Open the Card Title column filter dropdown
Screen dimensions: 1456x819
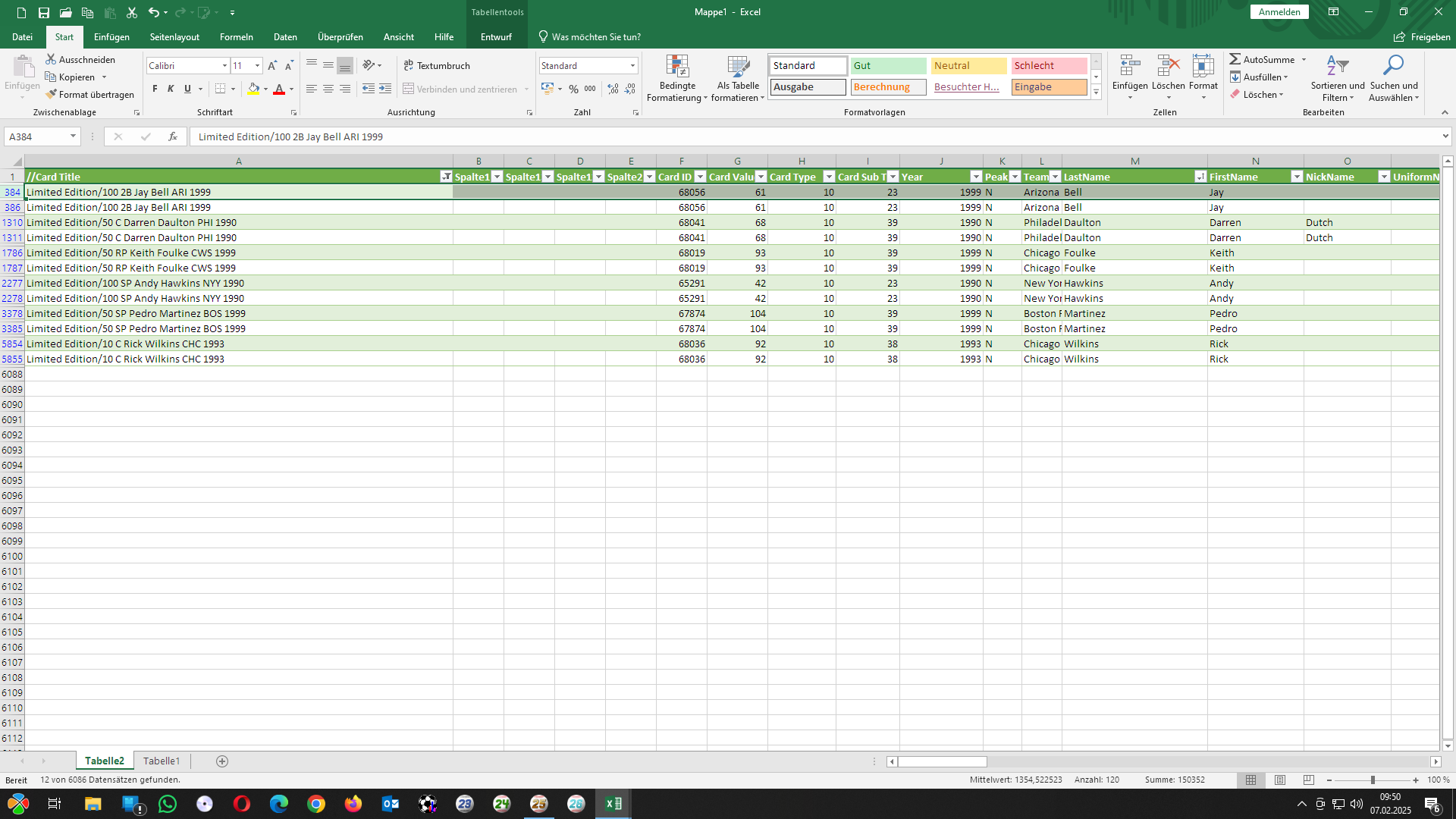click(446, 177)
